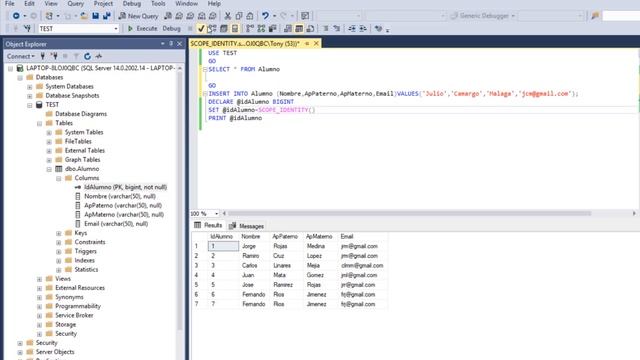Click the Save All toolbar icon
640x360 pixels.
107,16
